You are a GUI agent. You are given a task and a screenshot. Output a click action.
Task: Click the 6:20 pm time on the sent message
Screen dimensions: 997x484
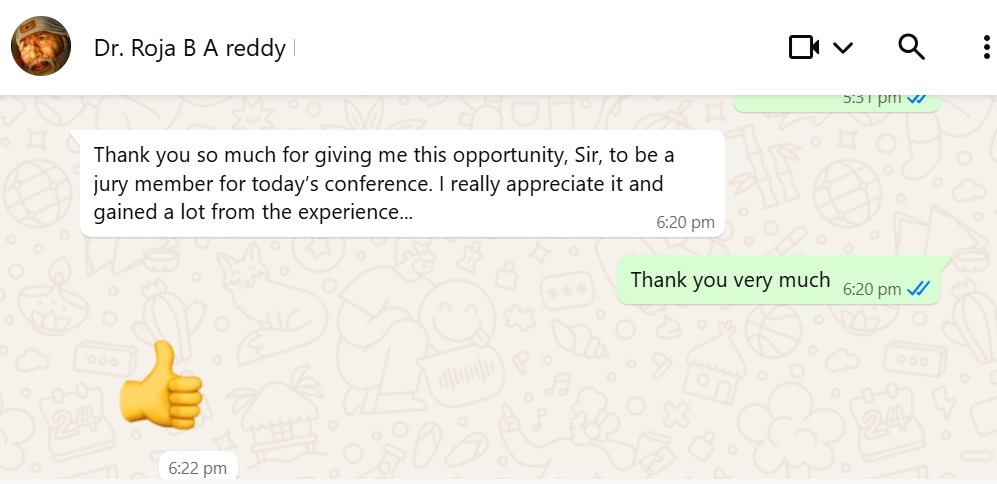pyautogui.click(x=871, y=289)
